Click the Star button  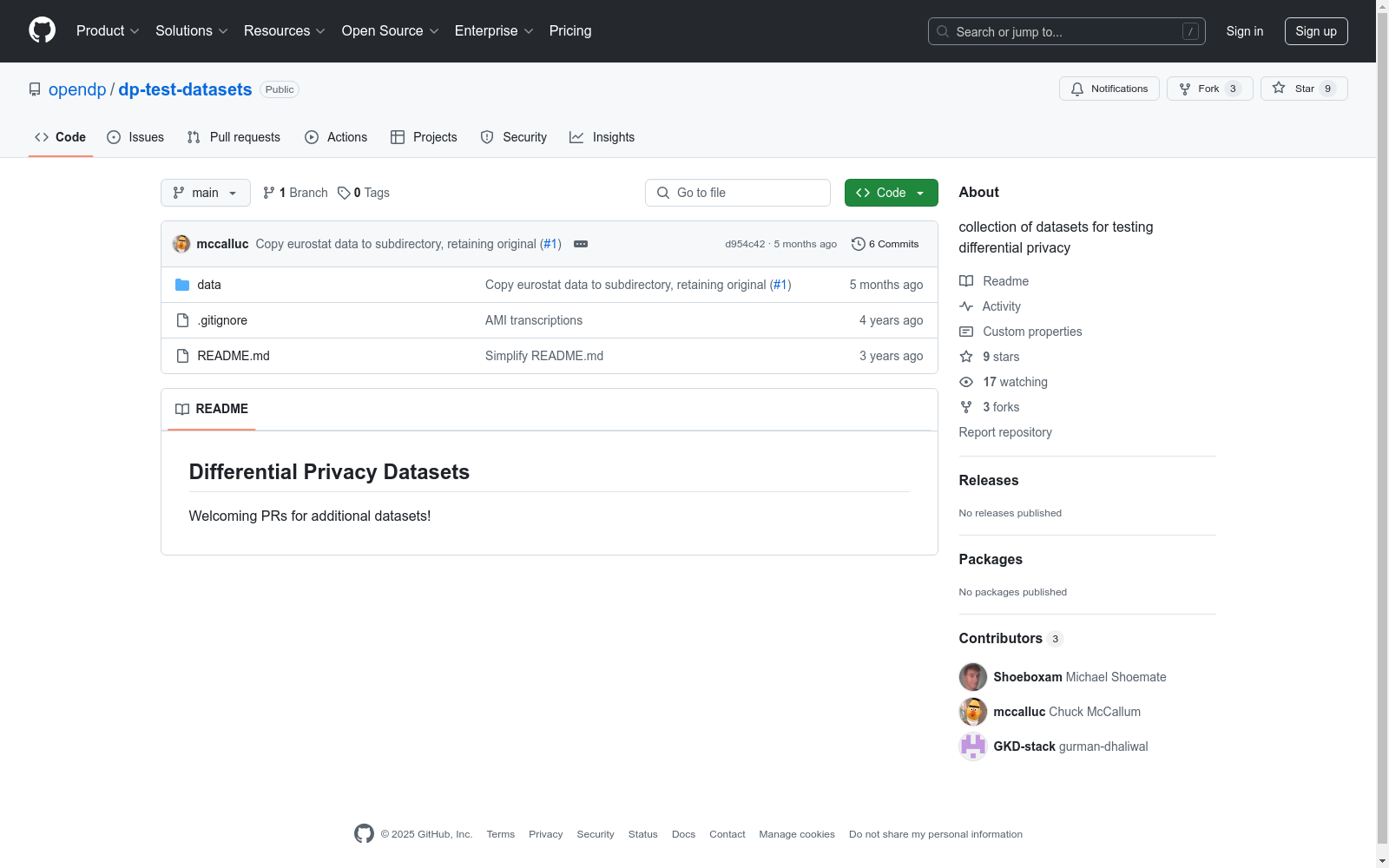1304,89
